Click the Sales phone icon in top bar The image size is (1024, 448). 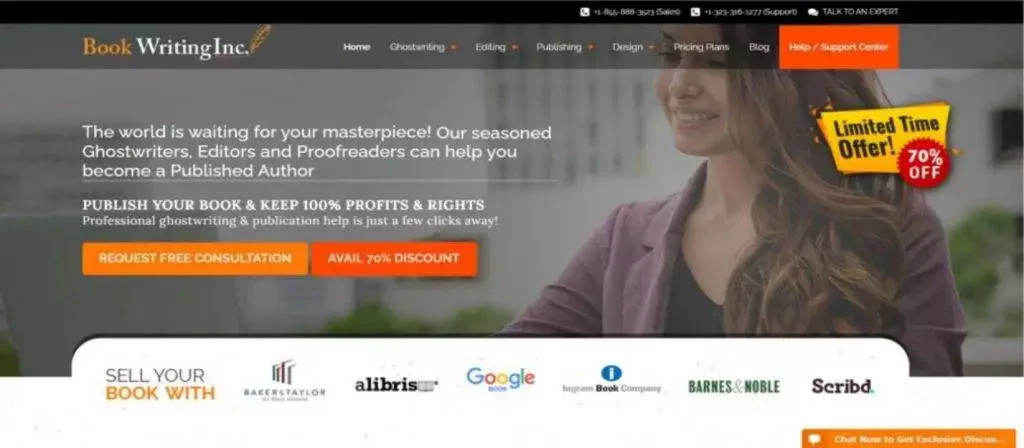[584, 12]
